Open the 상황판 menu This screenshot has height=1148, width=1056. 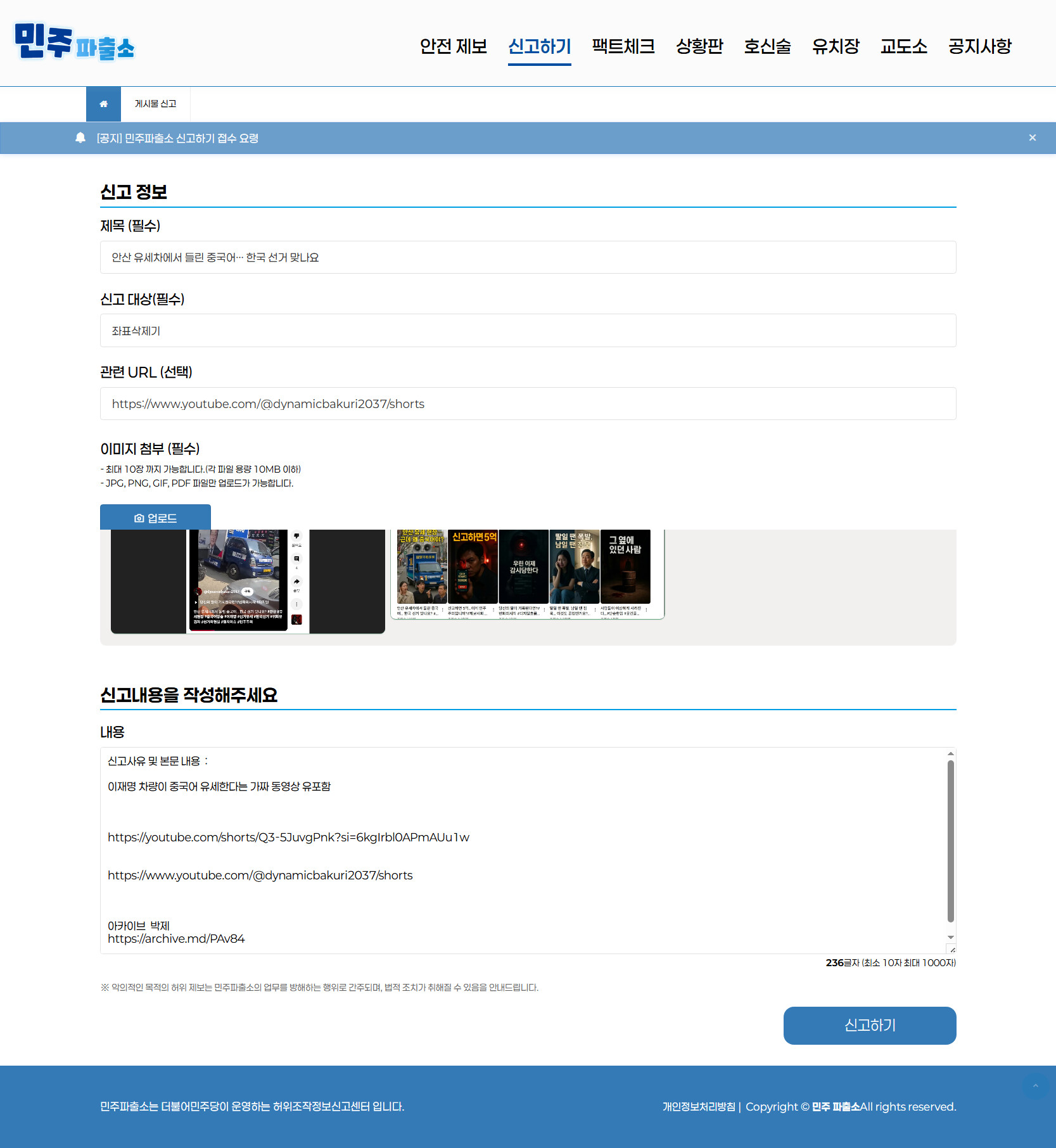[699, 46]
